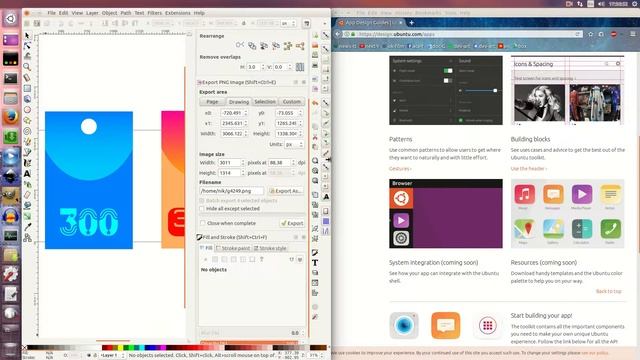Open the Units px dropdown
The image size is (640, 360).
point(294,144)
